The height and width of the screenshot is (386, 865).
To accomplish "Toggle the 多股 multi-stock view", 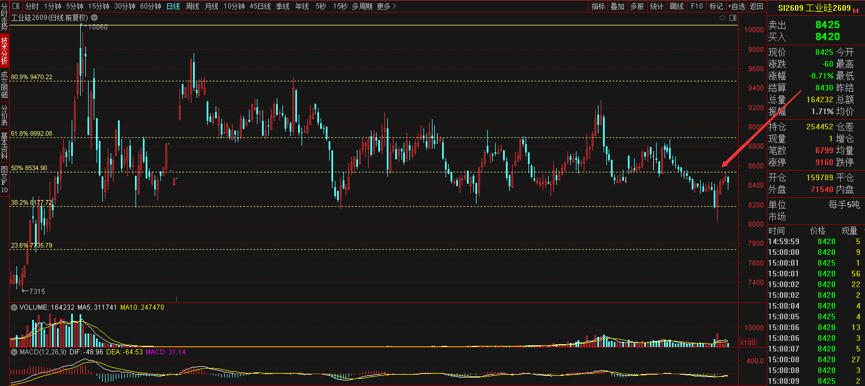I will tap(637, 7).
